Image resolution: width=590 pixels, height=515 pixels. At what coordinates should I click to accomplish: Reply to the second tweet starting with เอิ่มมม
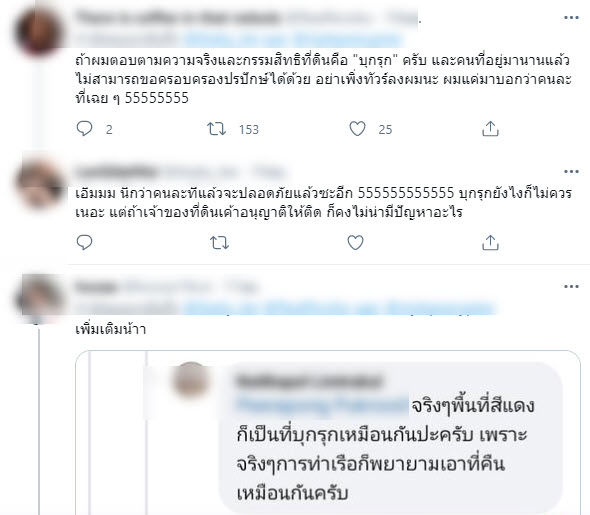point(84,243)
